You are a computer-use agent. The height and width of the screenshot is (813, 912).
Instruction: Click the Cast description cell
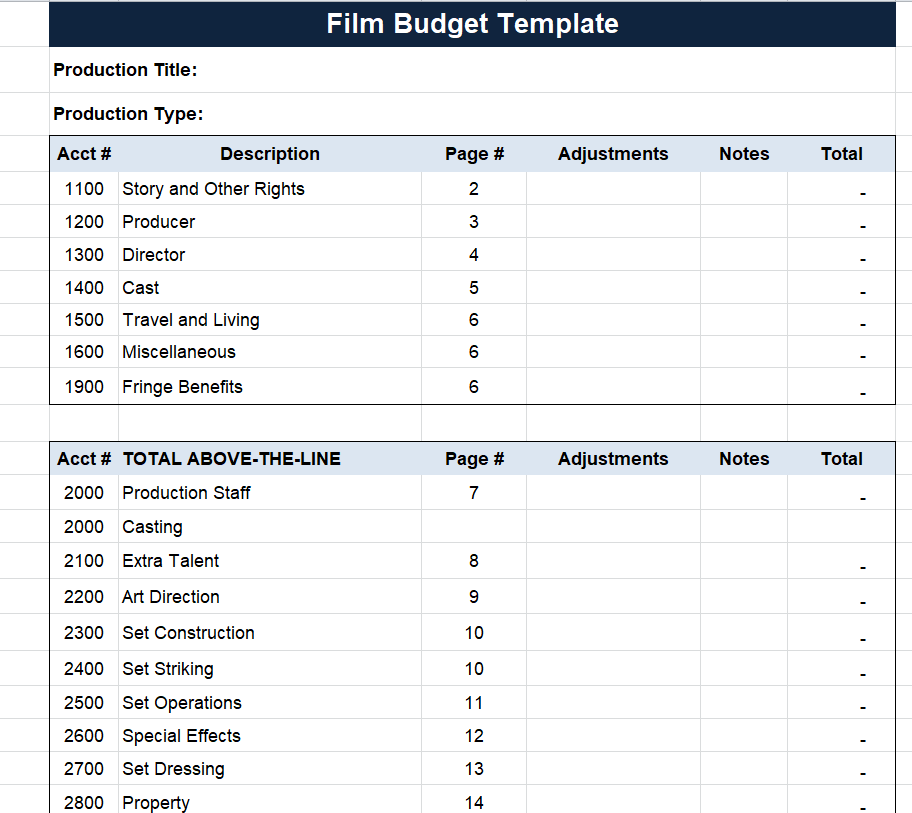click(141, 288)
